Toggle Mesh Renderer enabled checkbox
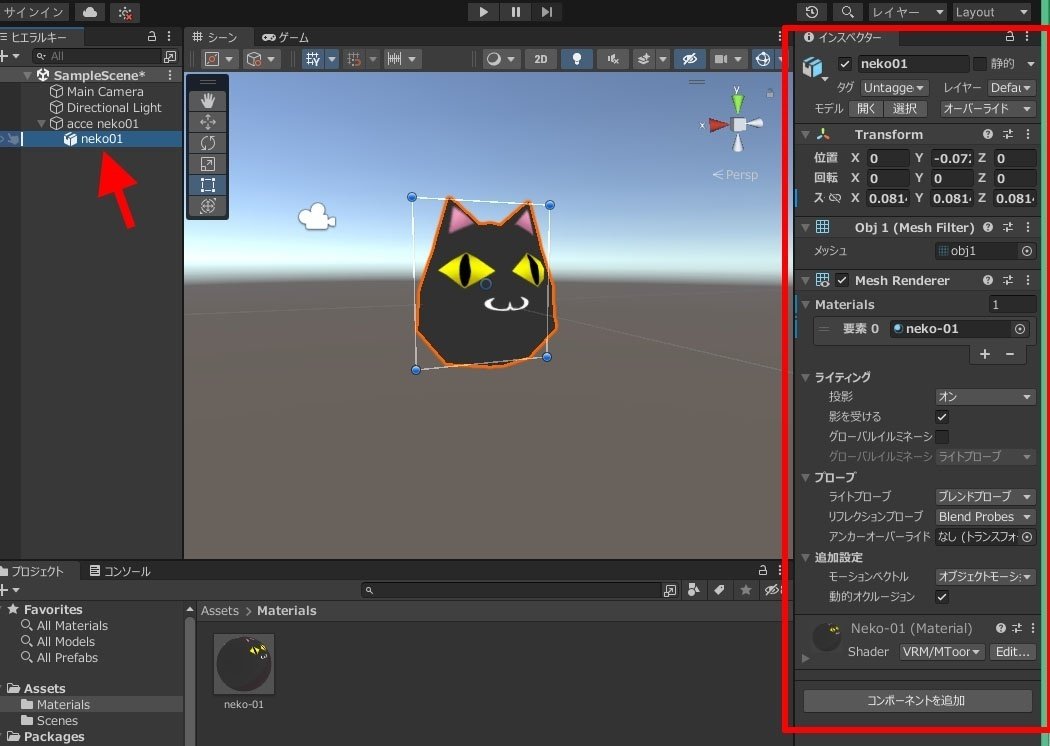Image resolution: width=1050 pixels, height=746 pixels. click(842, 281)
